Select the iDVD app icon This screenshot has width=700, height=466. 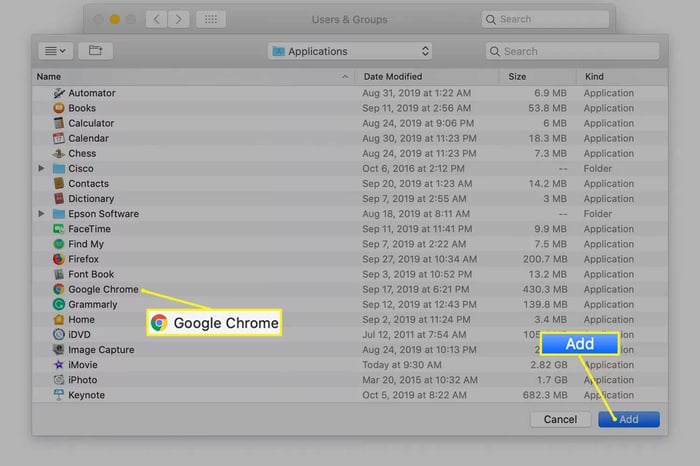pos(59,334)
